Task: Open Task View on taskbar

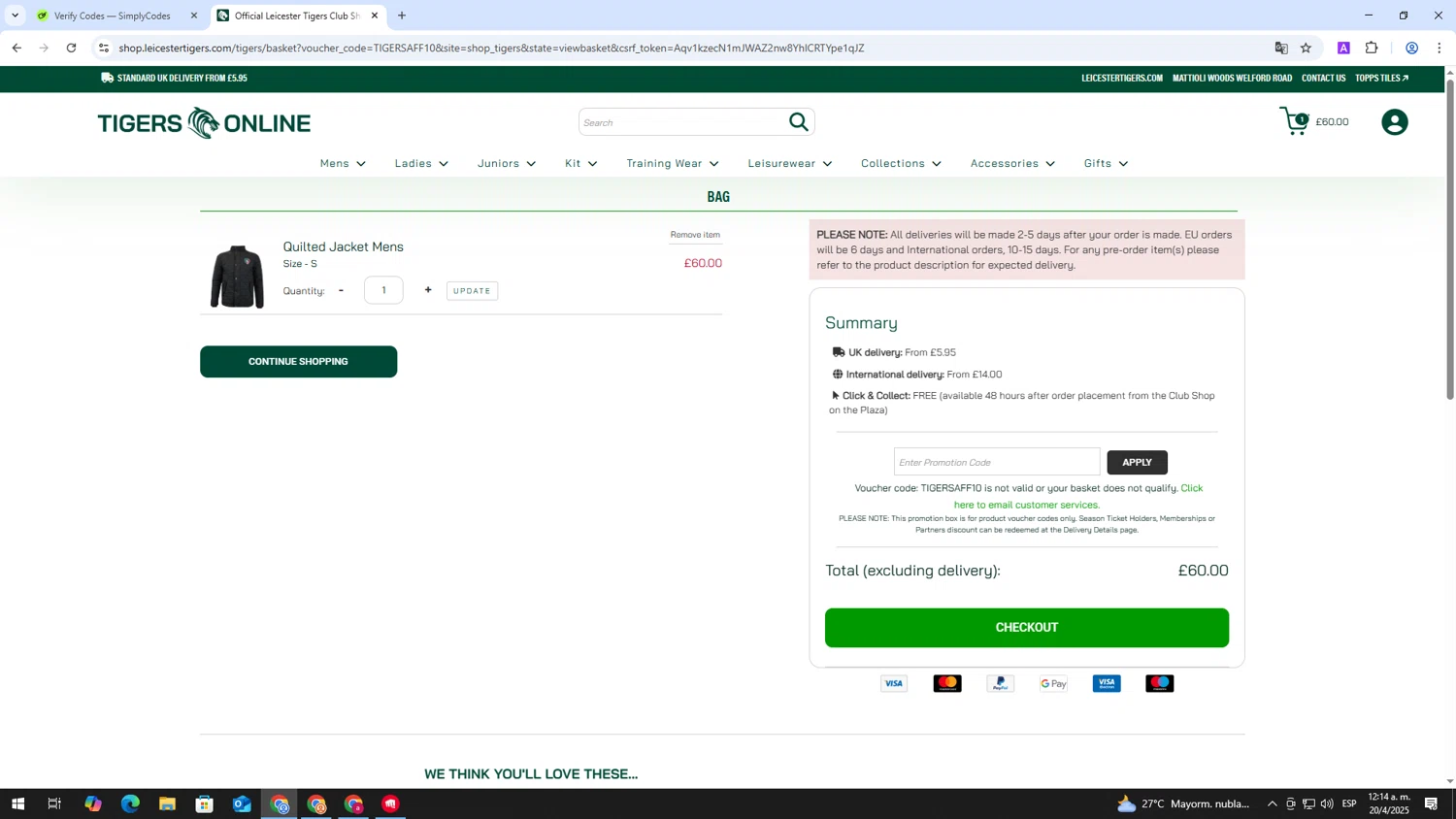Action: (x=54, y=803)
